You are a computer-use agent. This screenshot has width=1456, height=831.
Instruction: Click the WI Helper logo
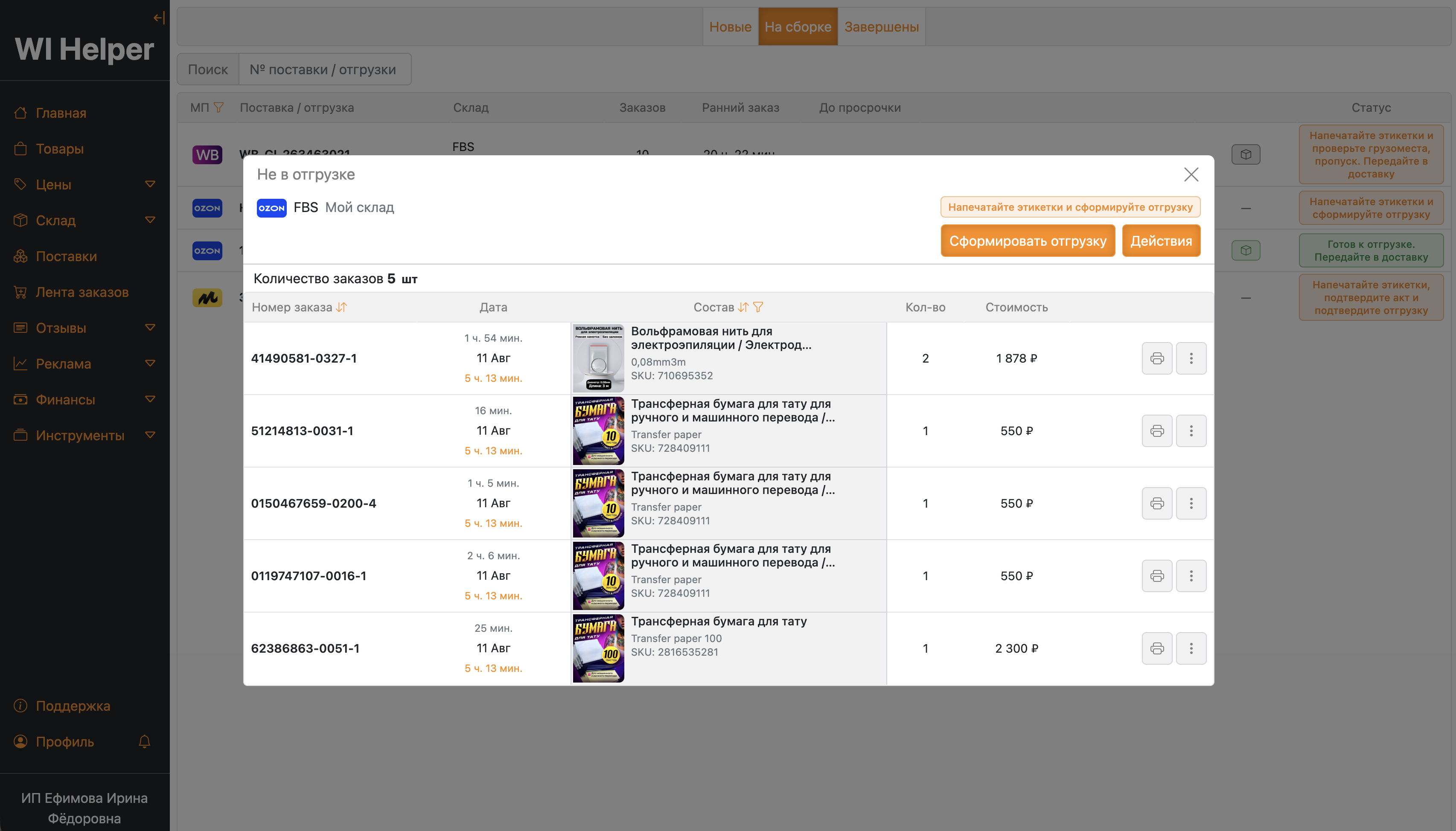click(x=84, y=49)
